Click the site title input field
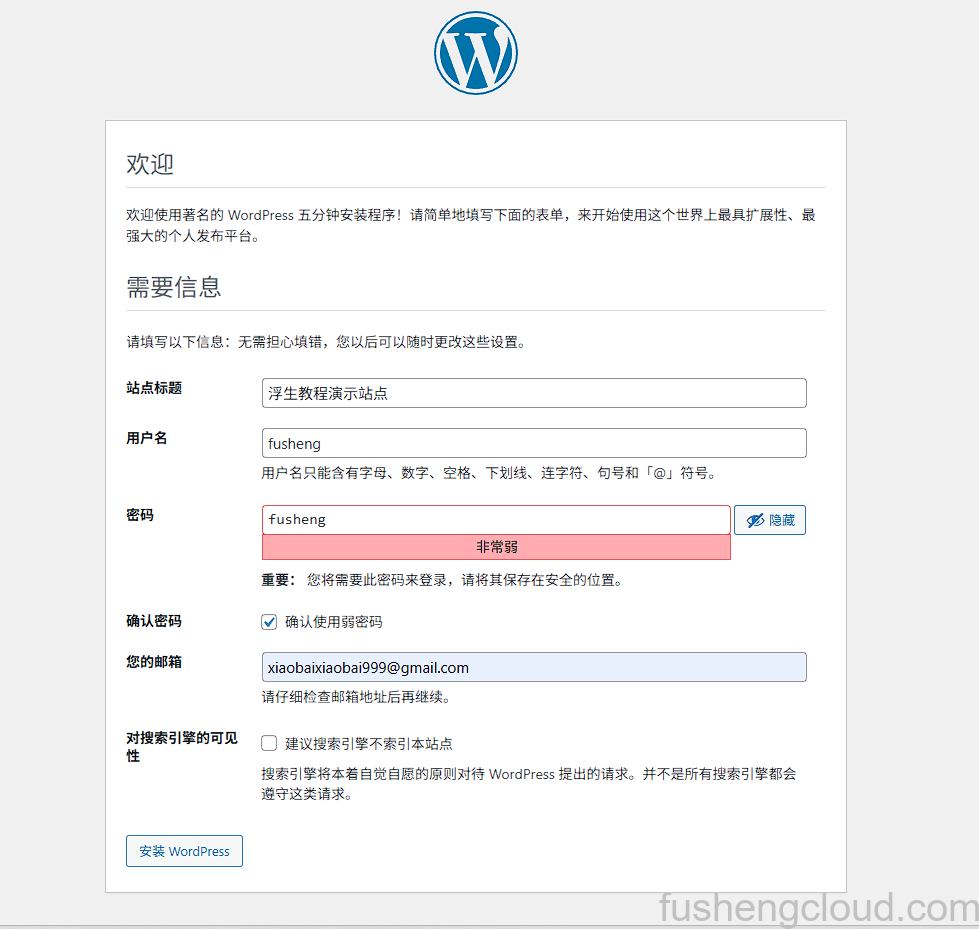This screenshot has width=979, height=929. coord(534,393)
